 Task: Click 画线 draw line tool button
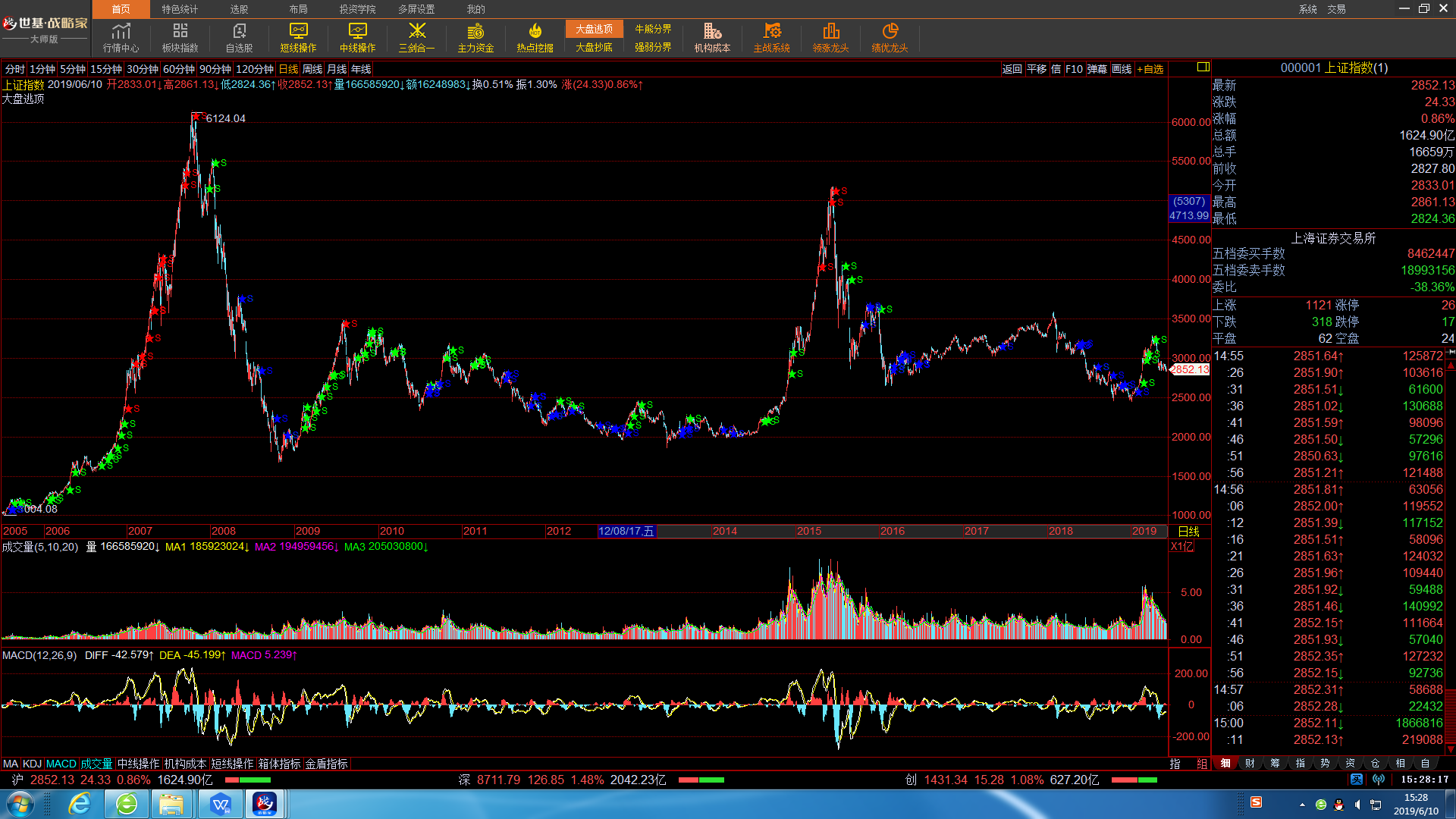(1122, 69)
